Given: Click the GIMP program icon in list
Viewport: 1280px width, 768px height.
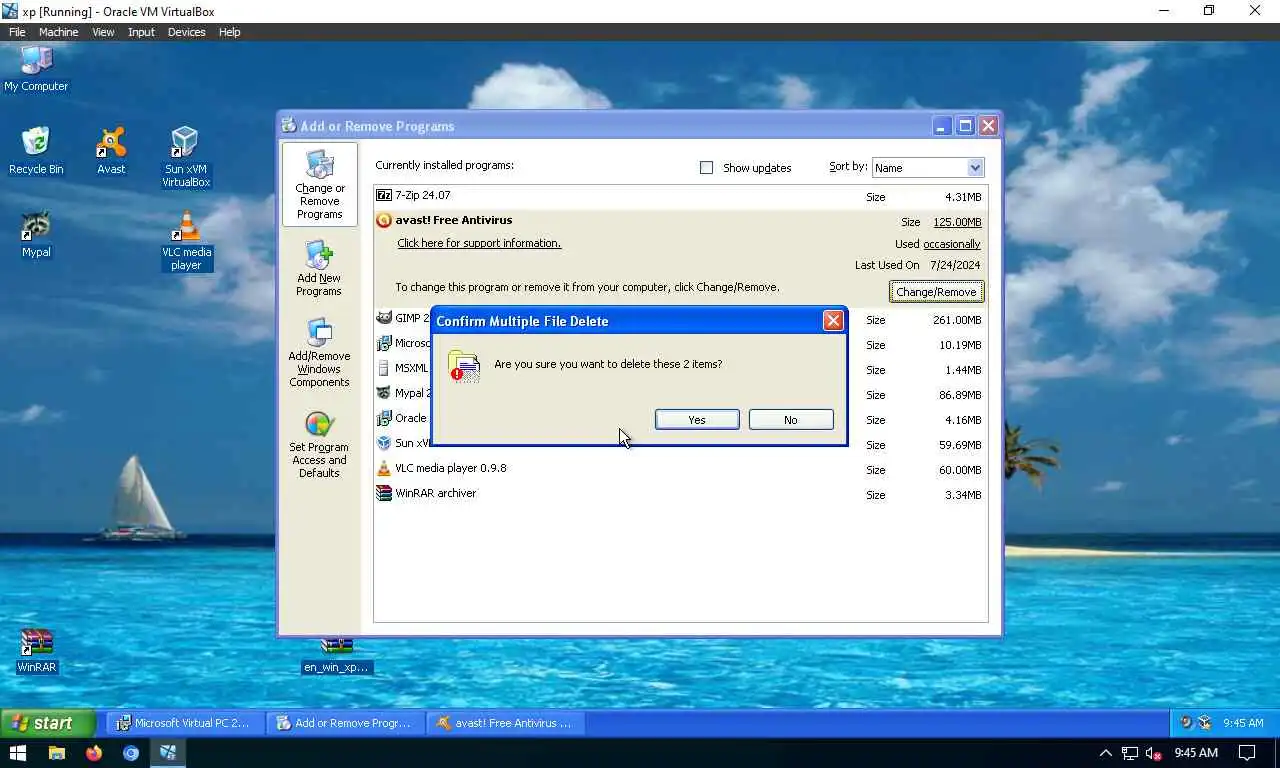Looking at the screenshot, I should [x=384, y=318].
